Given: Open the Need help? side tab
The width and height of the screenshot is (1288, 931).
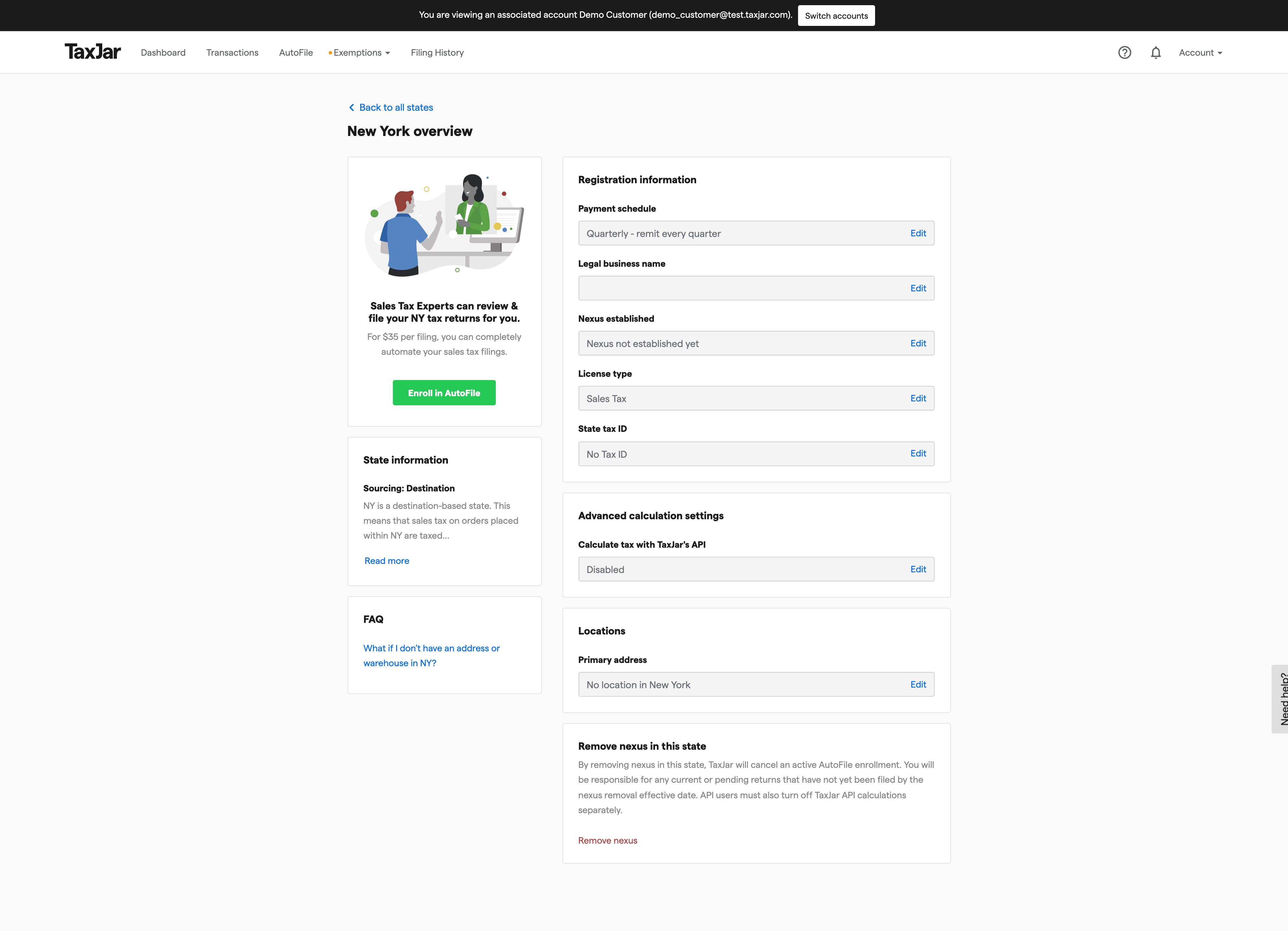Looking at the screenshot, I should (1280, 699).
